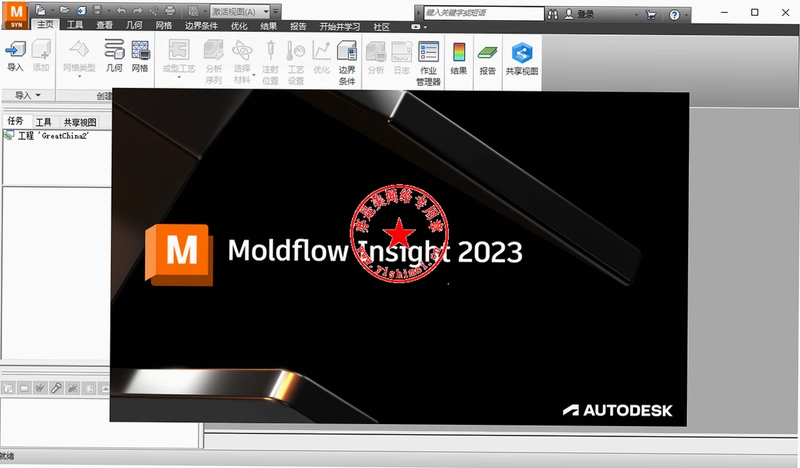Switch to the Mesh (网格) ribbon tab
The image size is (800, 468).
pyautogui.click(x=164, y=25)
